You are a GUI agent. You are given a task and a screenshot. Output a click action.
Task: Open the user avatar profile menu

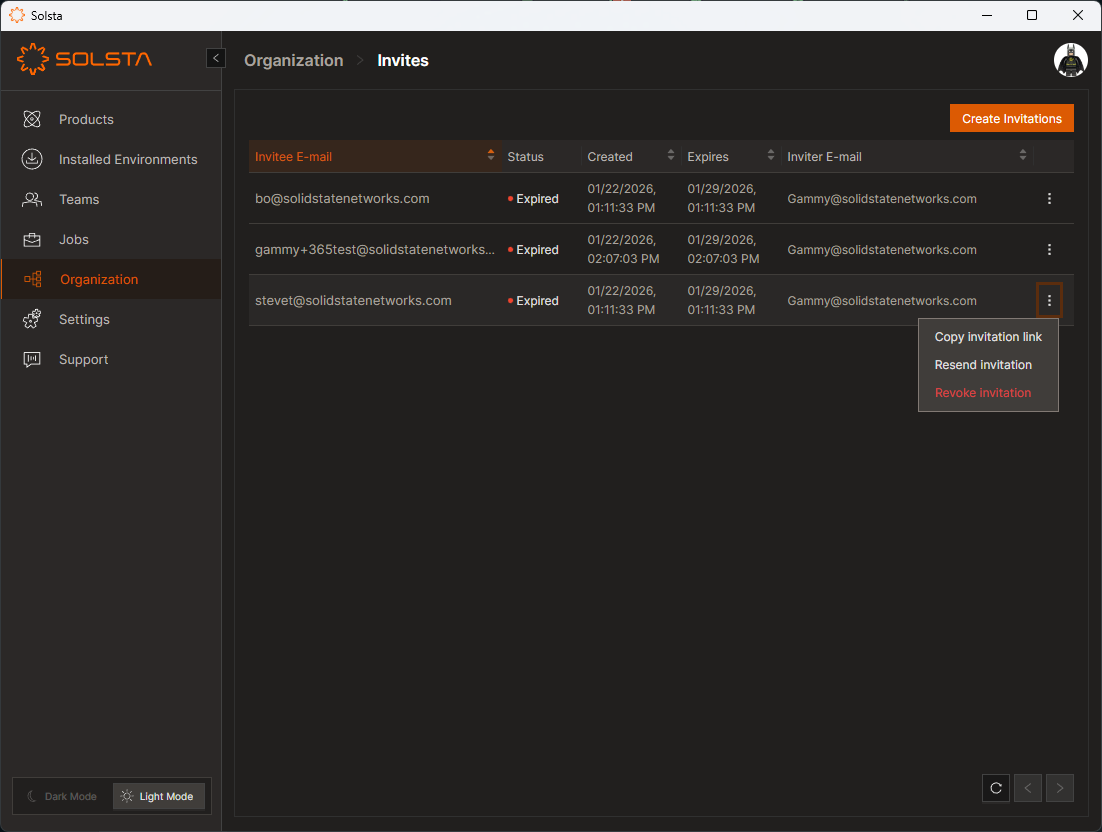(x=1070, y=60)
